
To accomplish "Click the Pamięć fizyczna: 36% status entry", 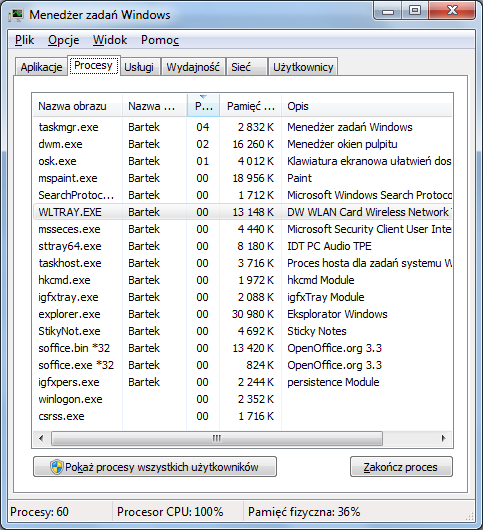I will (304, 512).
